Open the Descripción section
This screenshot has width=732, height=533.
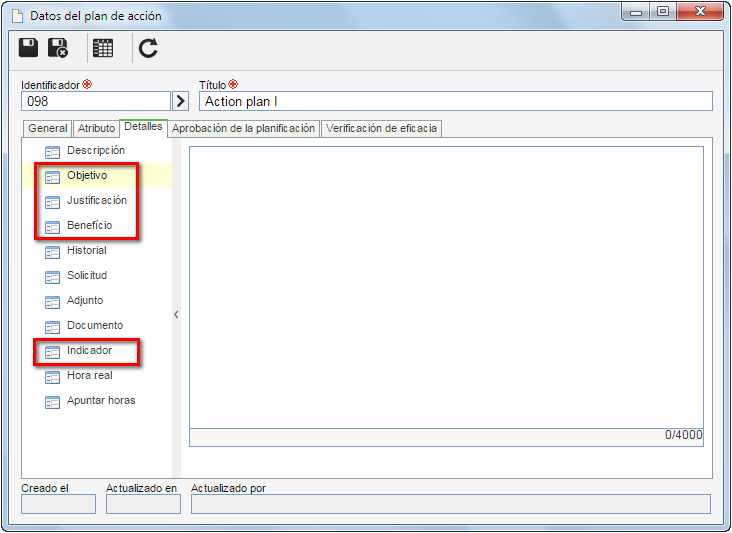coord(96,150)
